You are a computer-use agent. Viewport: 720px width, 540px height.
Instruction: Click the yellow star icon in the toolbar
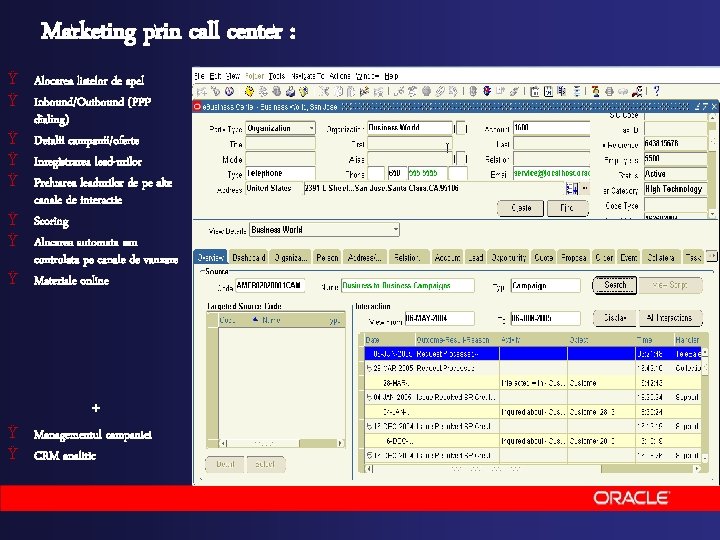[249, 91]
